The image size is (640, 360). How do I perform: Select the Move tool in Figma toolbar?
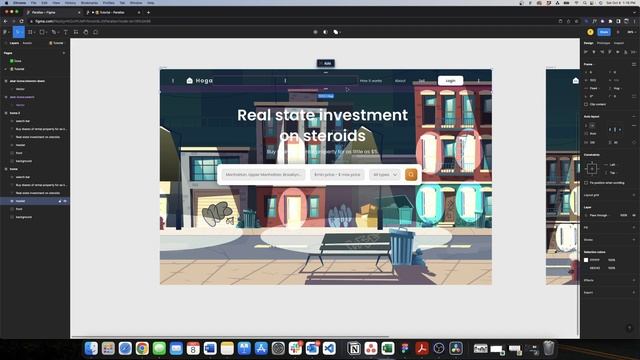[x=18, y=32]
